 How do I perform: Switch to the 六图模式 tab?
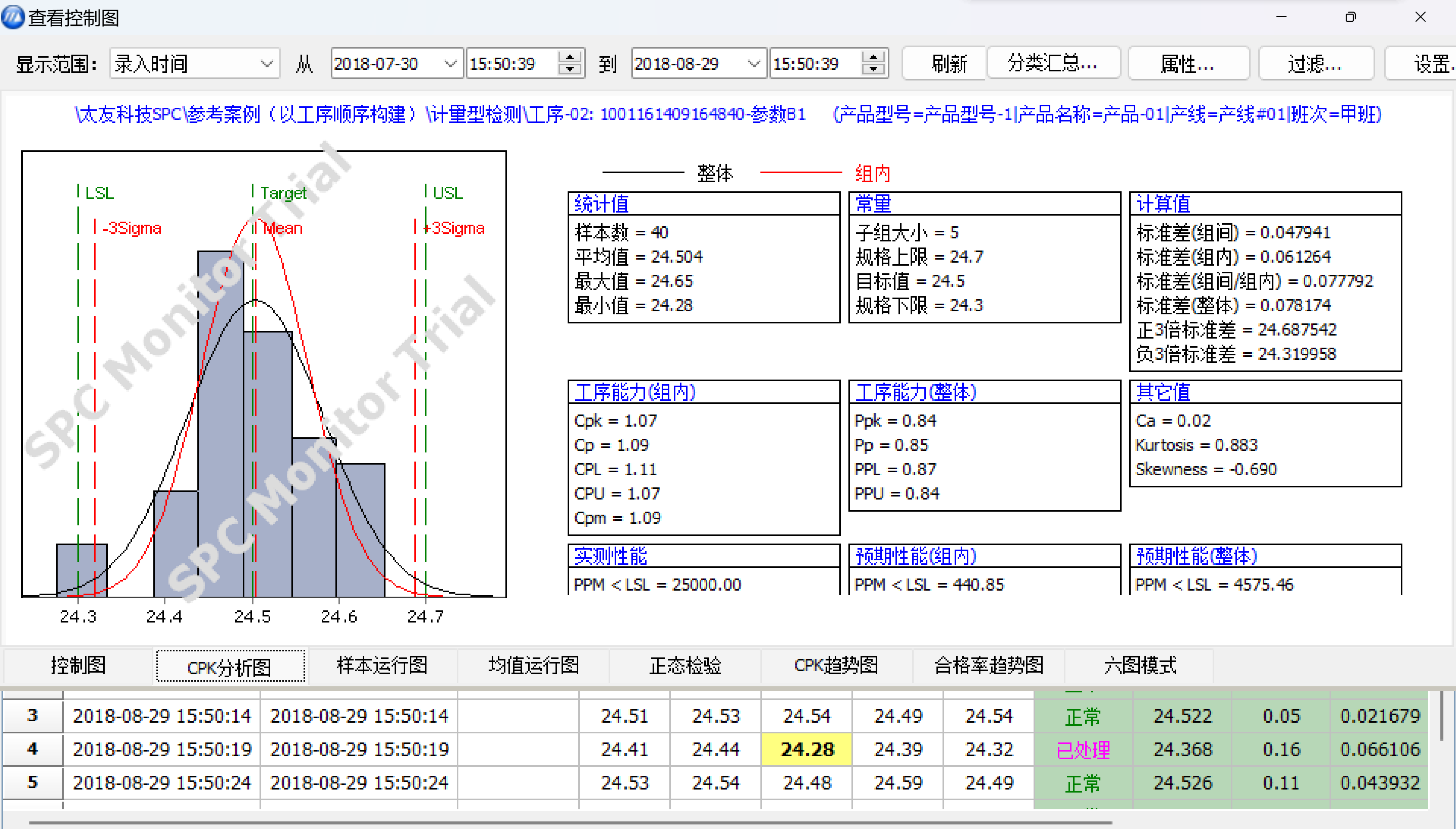(1140, 665)
